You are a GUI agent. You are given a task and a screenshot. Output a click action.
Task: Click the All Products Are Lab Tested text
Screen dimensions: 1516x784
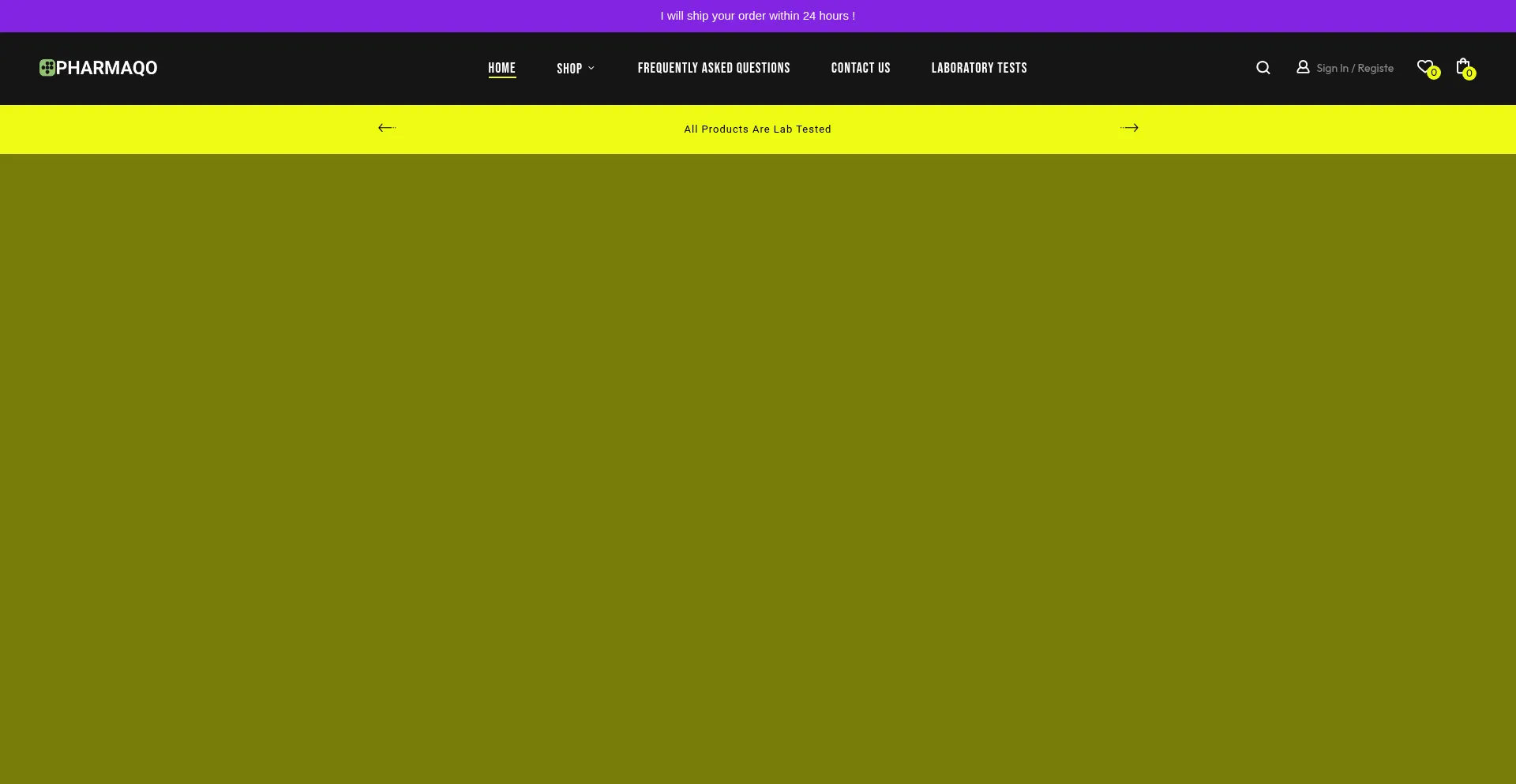click(758, 129)
